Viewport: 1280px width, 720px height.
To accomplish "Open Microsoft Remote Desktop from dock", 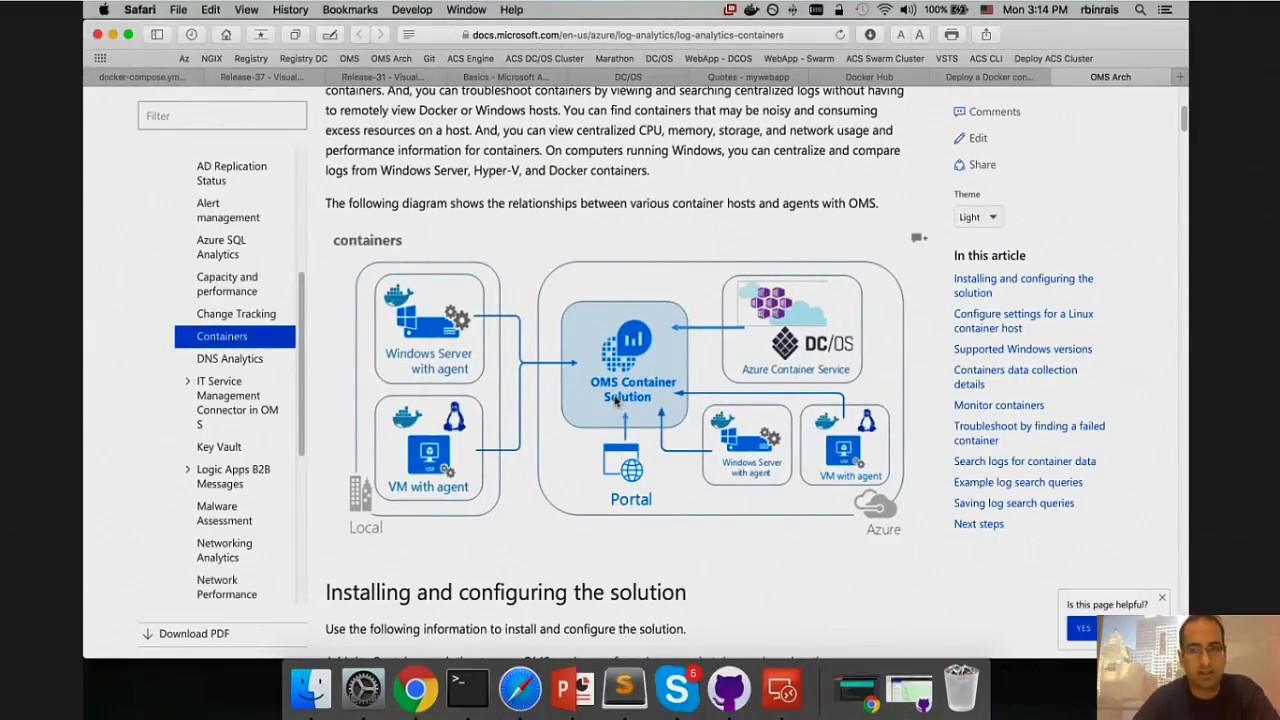I will tap(782, 688).
